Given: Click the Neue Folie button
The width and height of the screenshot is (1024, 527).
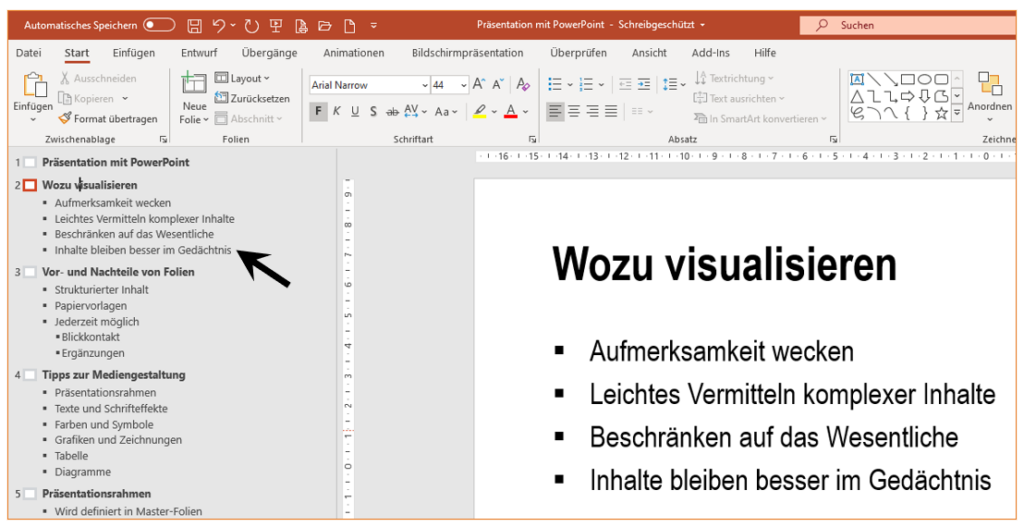Looking at the screenshot, I should tap(194, 98).
